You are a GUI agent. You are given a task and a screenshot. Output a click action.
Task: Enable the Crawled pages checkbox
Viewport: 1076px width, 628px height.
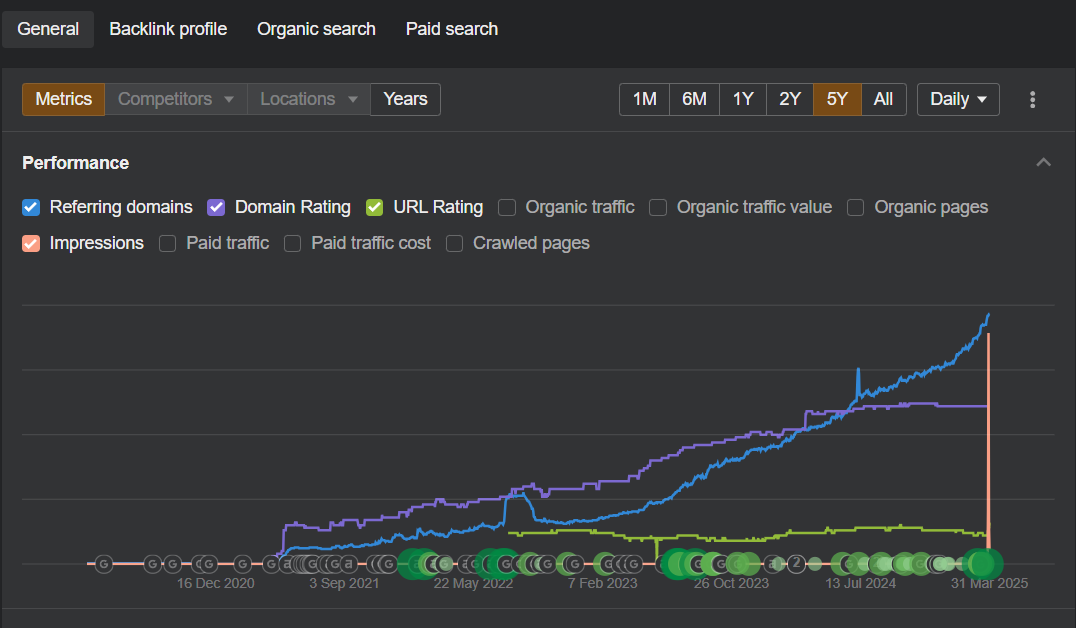[454, 244]
